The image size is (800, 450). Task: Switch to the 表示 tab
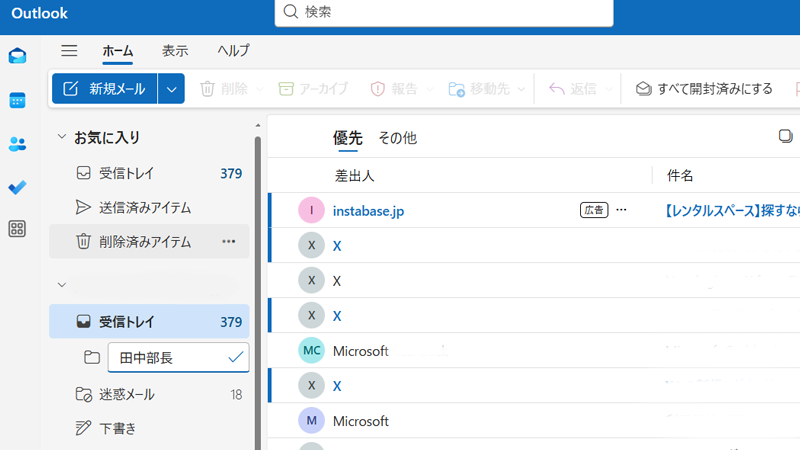tap(175, 51)
